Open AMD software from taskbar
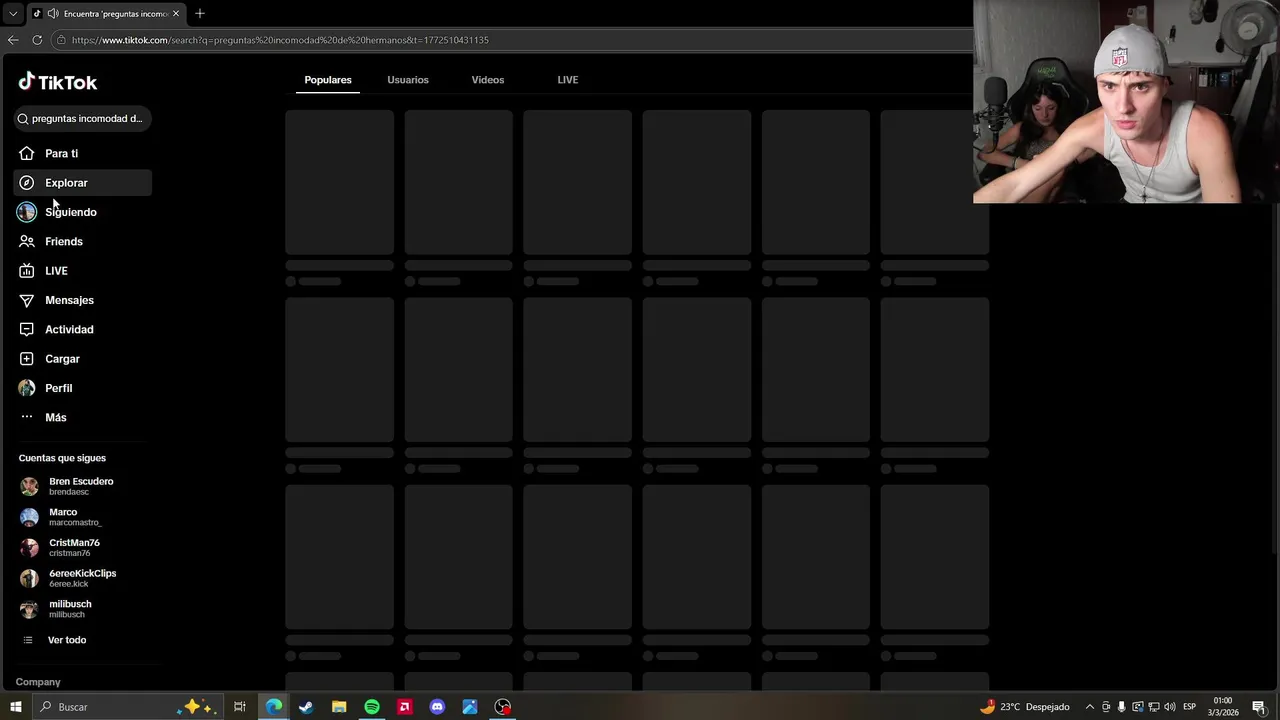The image size is (1280, 720). 404,707
